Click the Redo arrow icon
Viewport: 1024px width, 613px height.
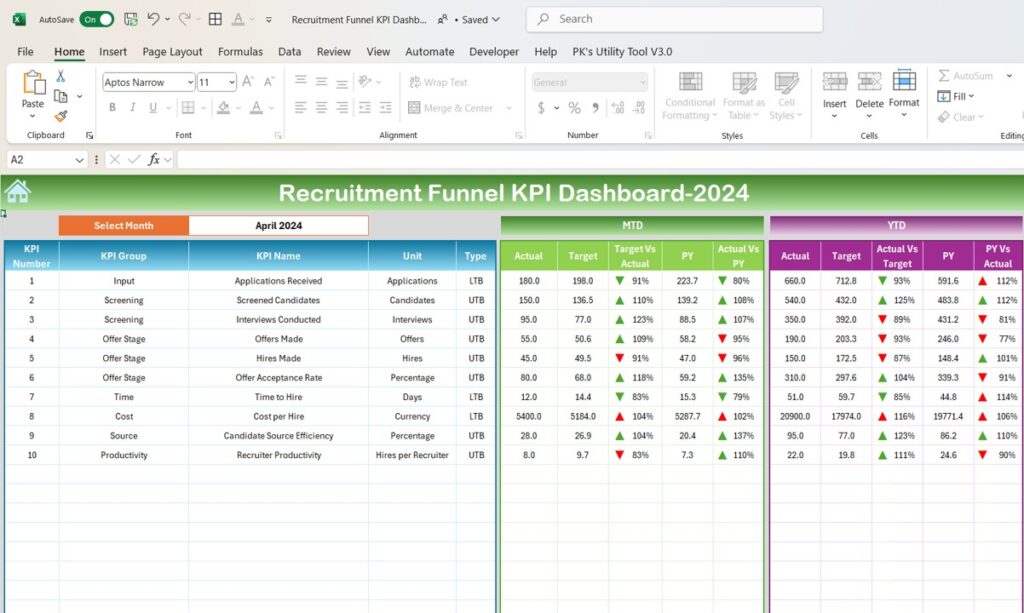tap(185, 20)
